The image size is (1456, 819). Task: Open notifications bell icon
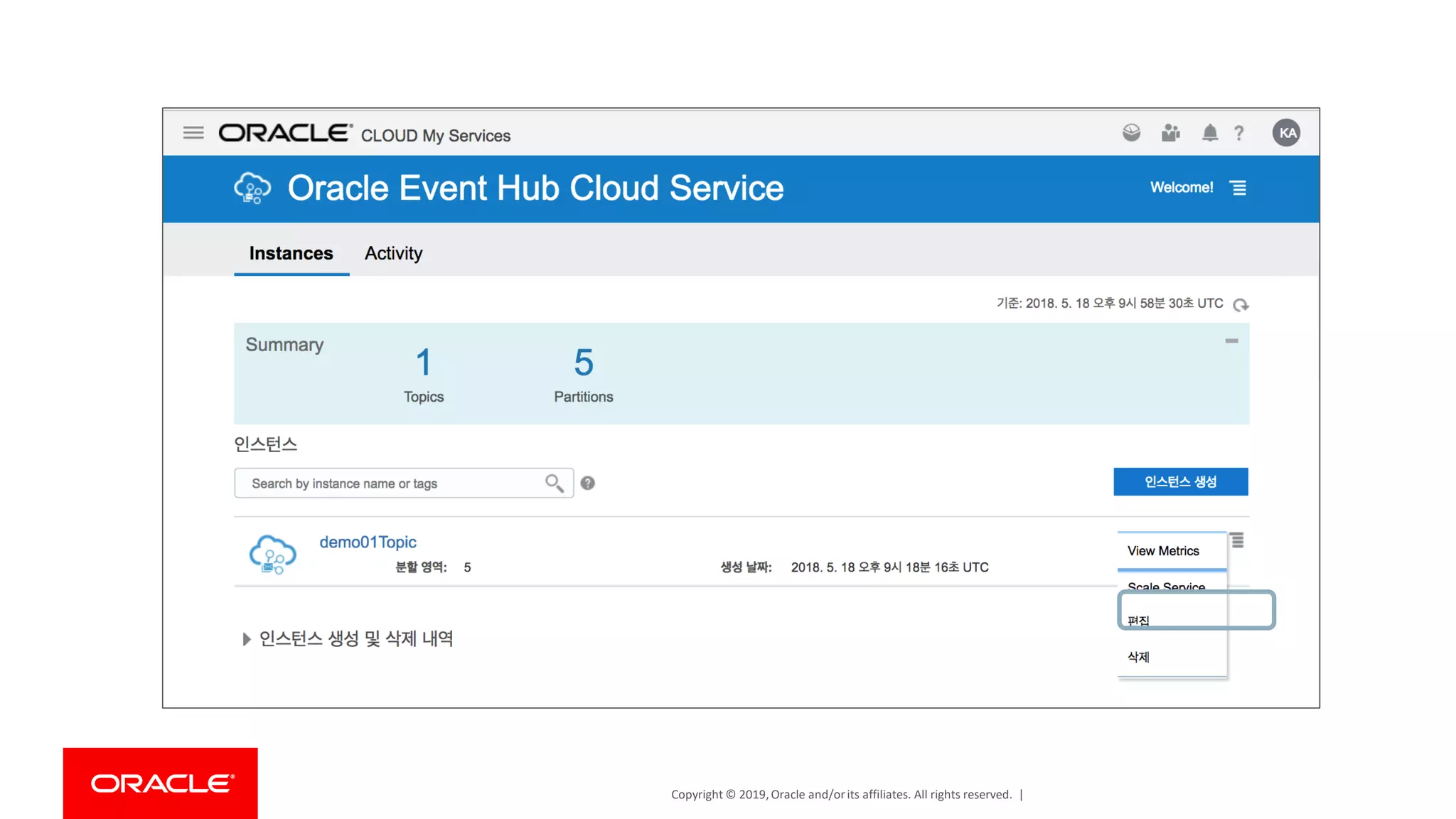[1209, 133]
